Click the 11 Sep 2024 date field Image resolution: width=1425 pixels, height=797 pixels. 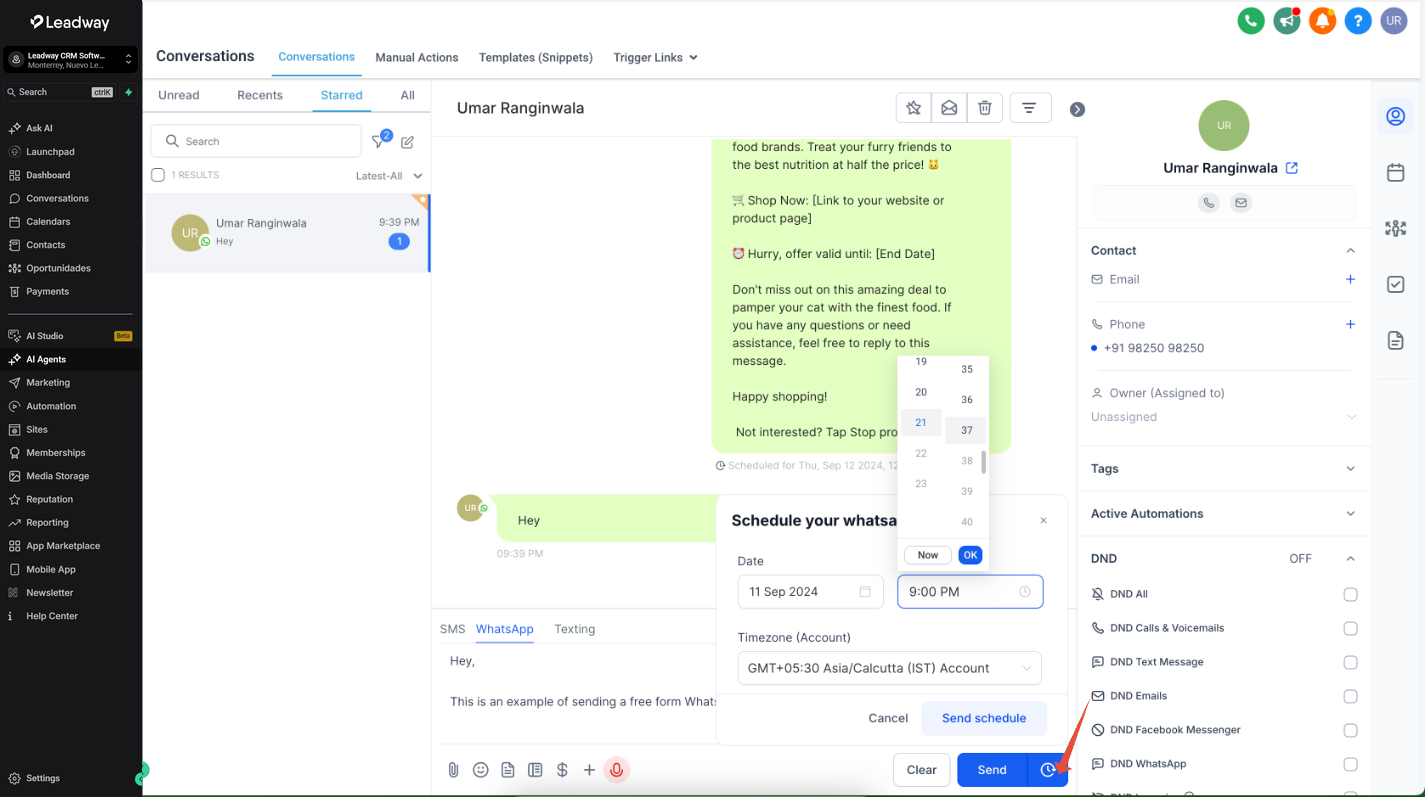(x=810, y=592)
